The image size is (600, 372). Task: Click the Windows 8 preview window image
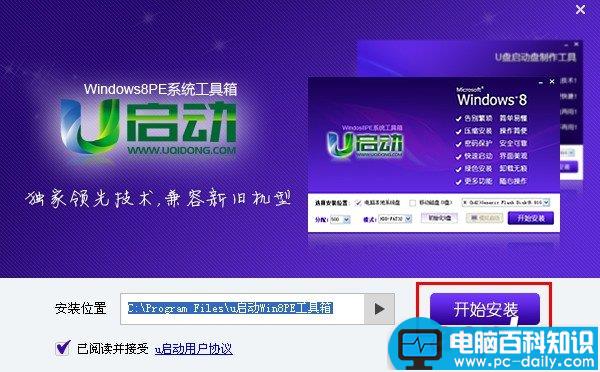click(x=434, y=155)
